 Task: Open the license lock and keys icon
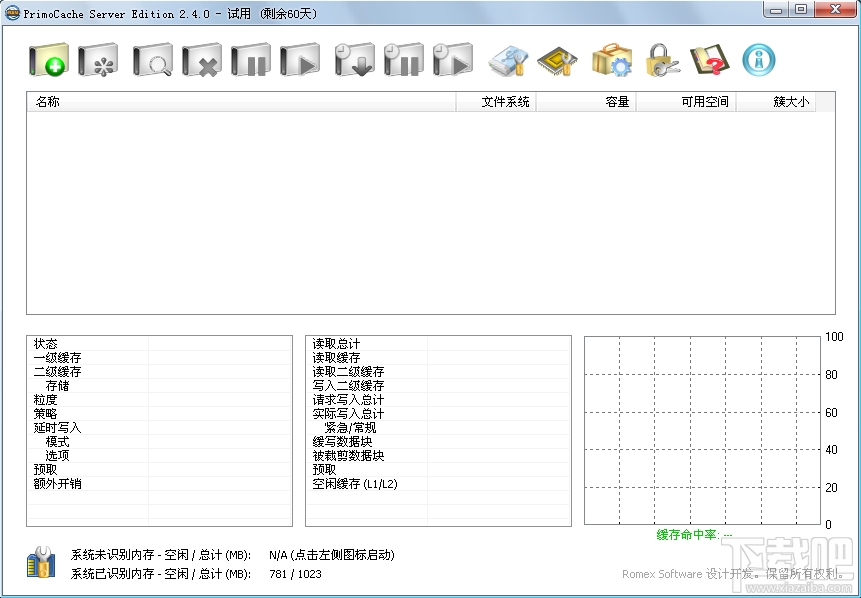point(662,59)
